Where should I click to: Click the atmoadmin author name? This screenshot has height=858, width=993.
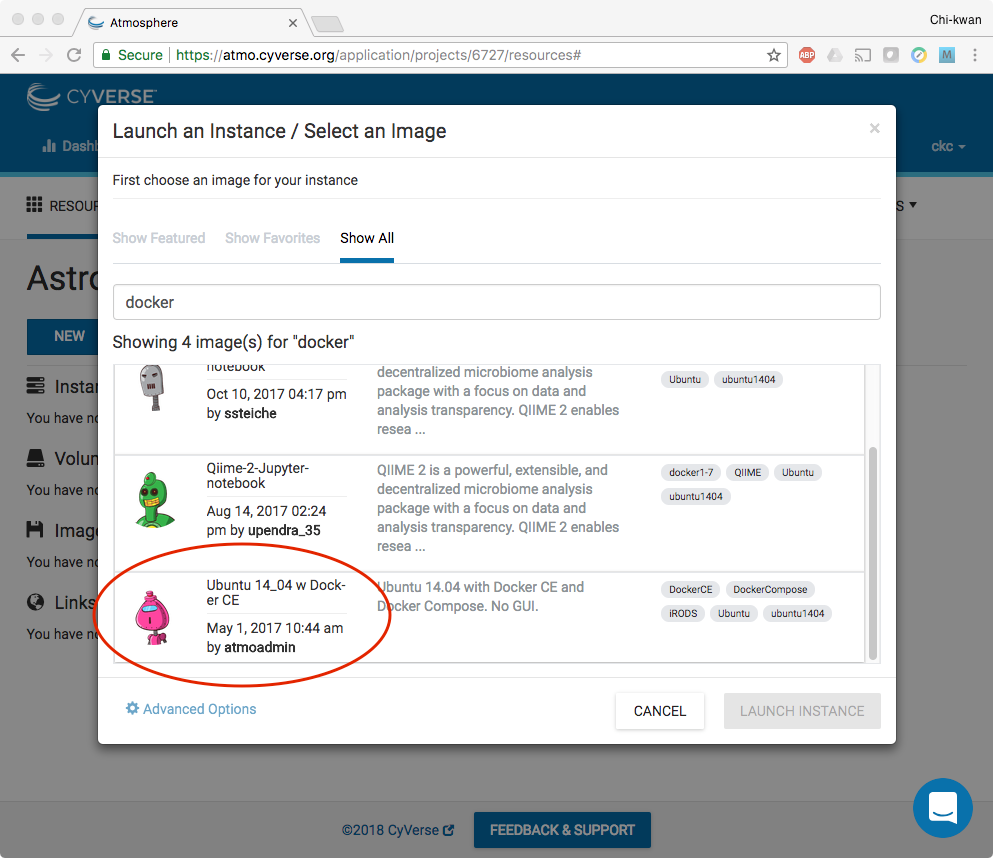[260, 647]
